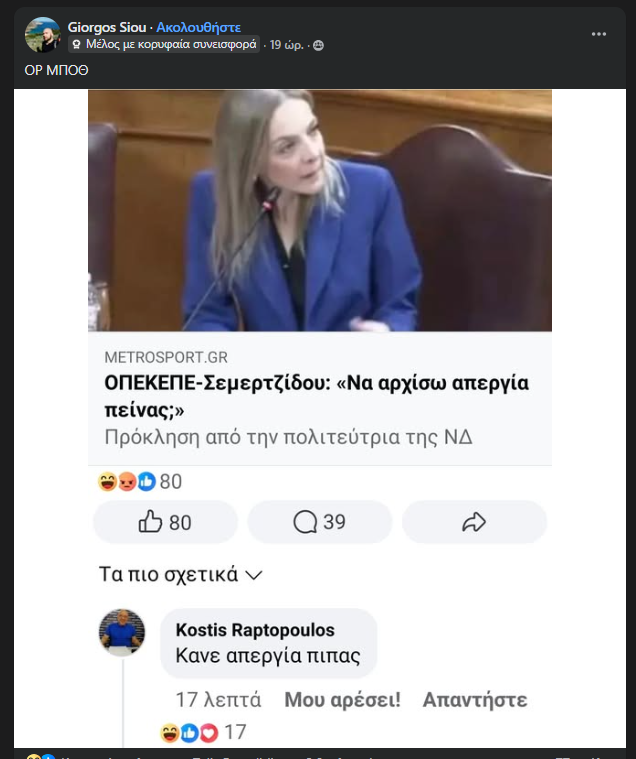Open Giorgos Siou's profile picture

42,35
